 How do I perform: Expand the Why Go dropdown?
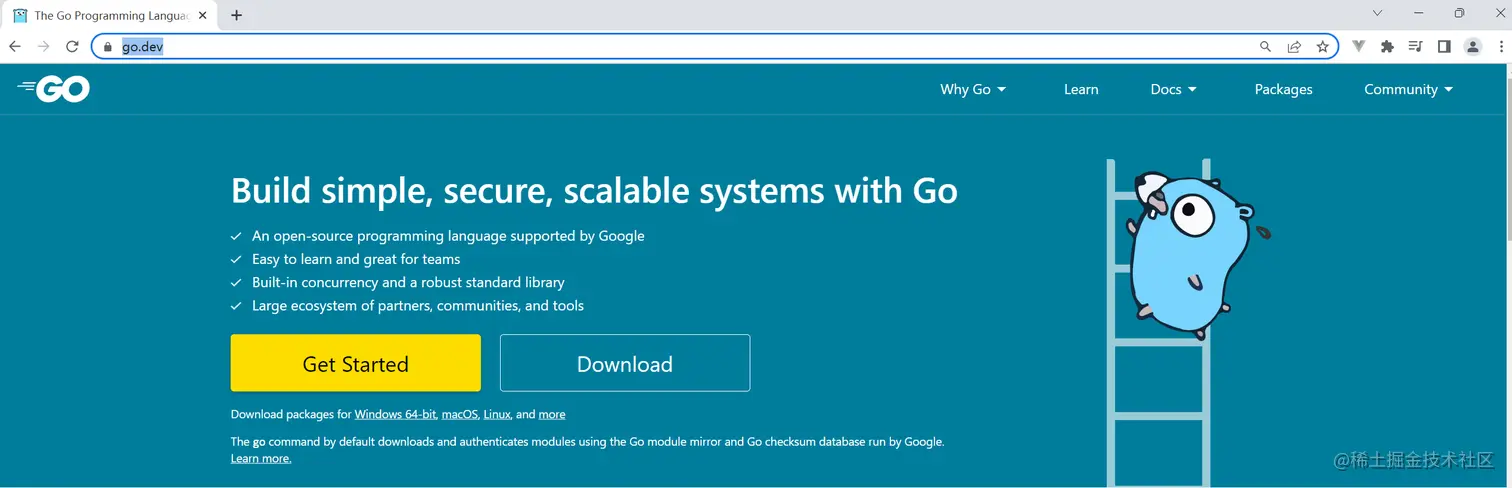point(972,89)
